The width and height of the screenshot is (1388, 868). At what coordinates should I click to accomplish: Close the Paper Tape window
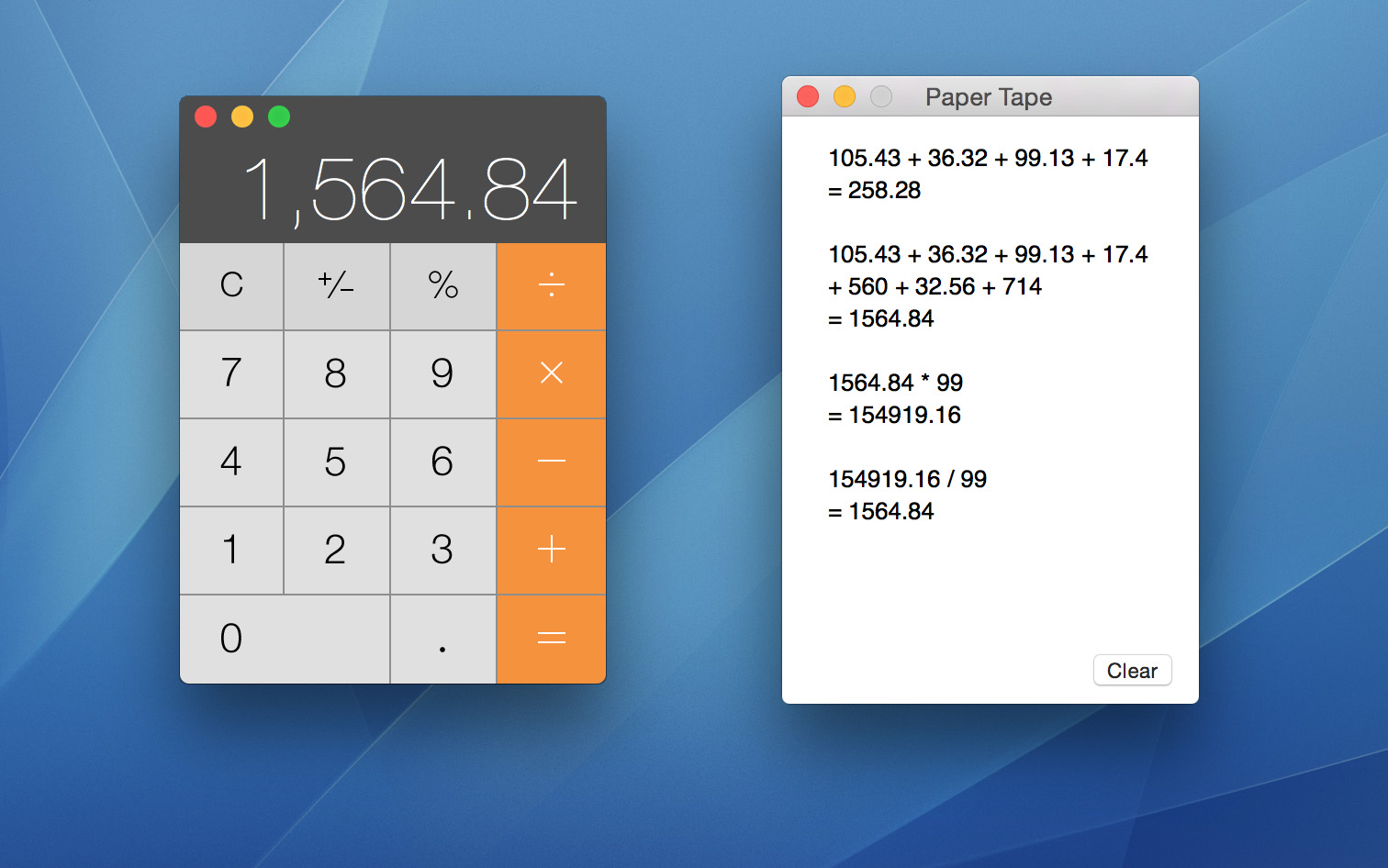click(x=808, y=96)
